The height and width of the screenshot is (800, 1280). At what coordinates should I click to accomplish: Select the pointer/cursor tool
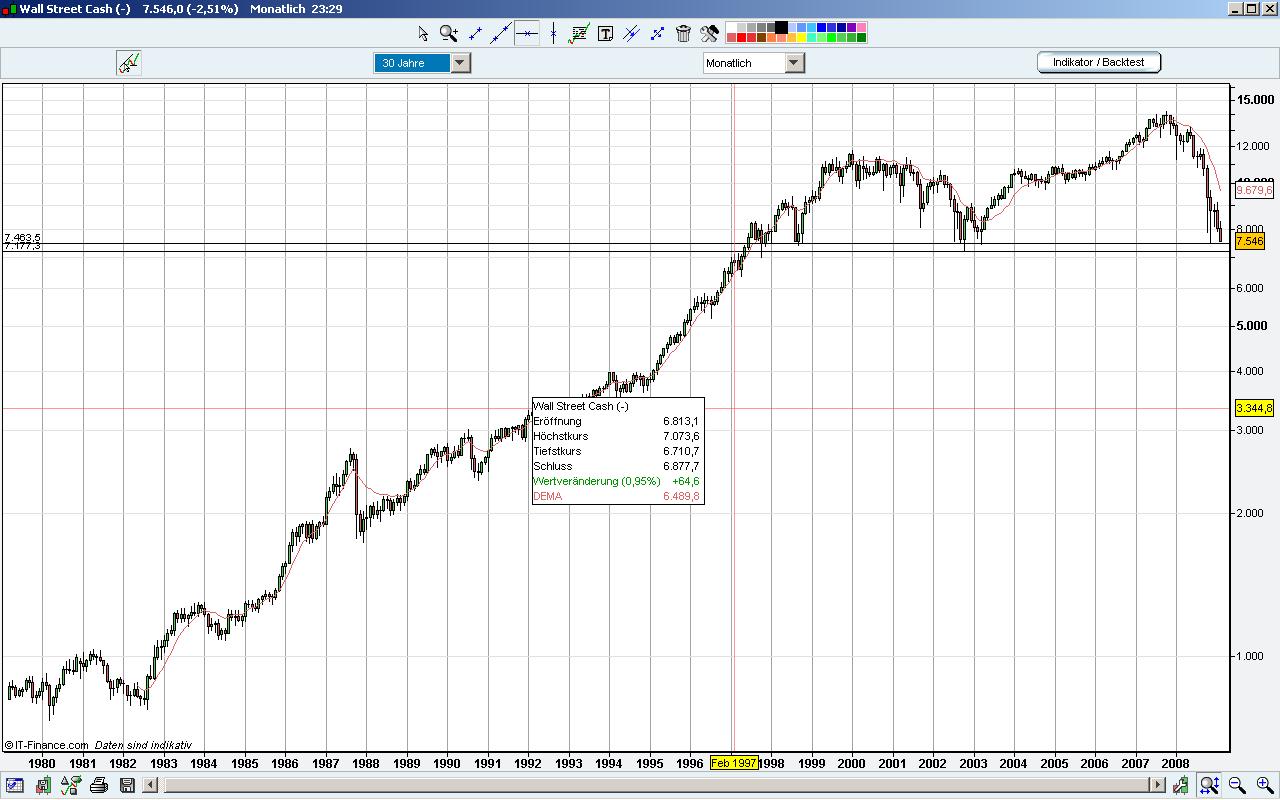click(423, 33)
